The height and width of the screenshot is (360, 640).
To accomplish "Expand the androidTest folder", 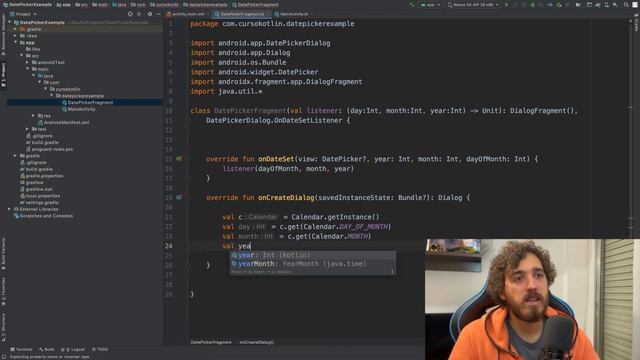I will pyautogui.click(x=28, y=62).
